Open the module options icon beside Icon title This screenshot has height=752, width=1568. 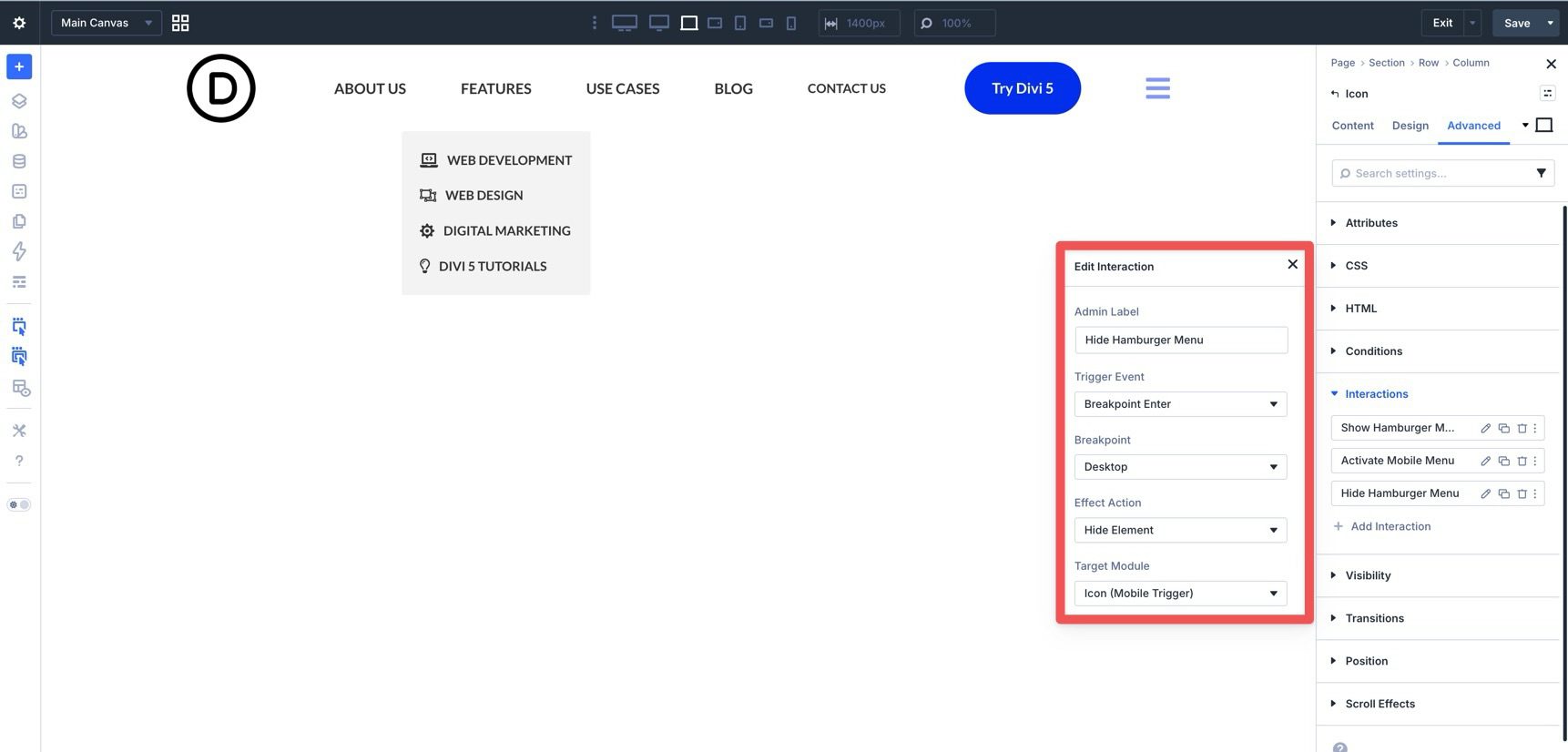[x=1547, y=93]
